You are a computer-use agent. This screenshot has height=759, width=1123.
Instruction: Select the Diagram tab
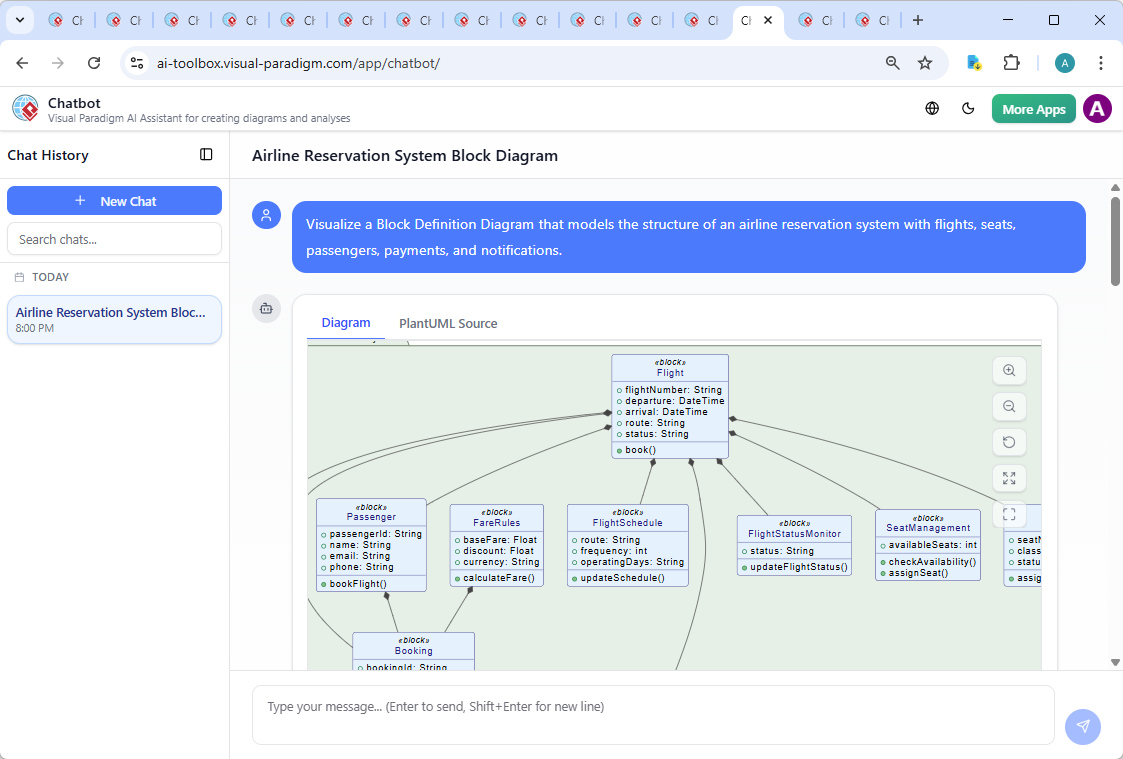click(346, 322)
